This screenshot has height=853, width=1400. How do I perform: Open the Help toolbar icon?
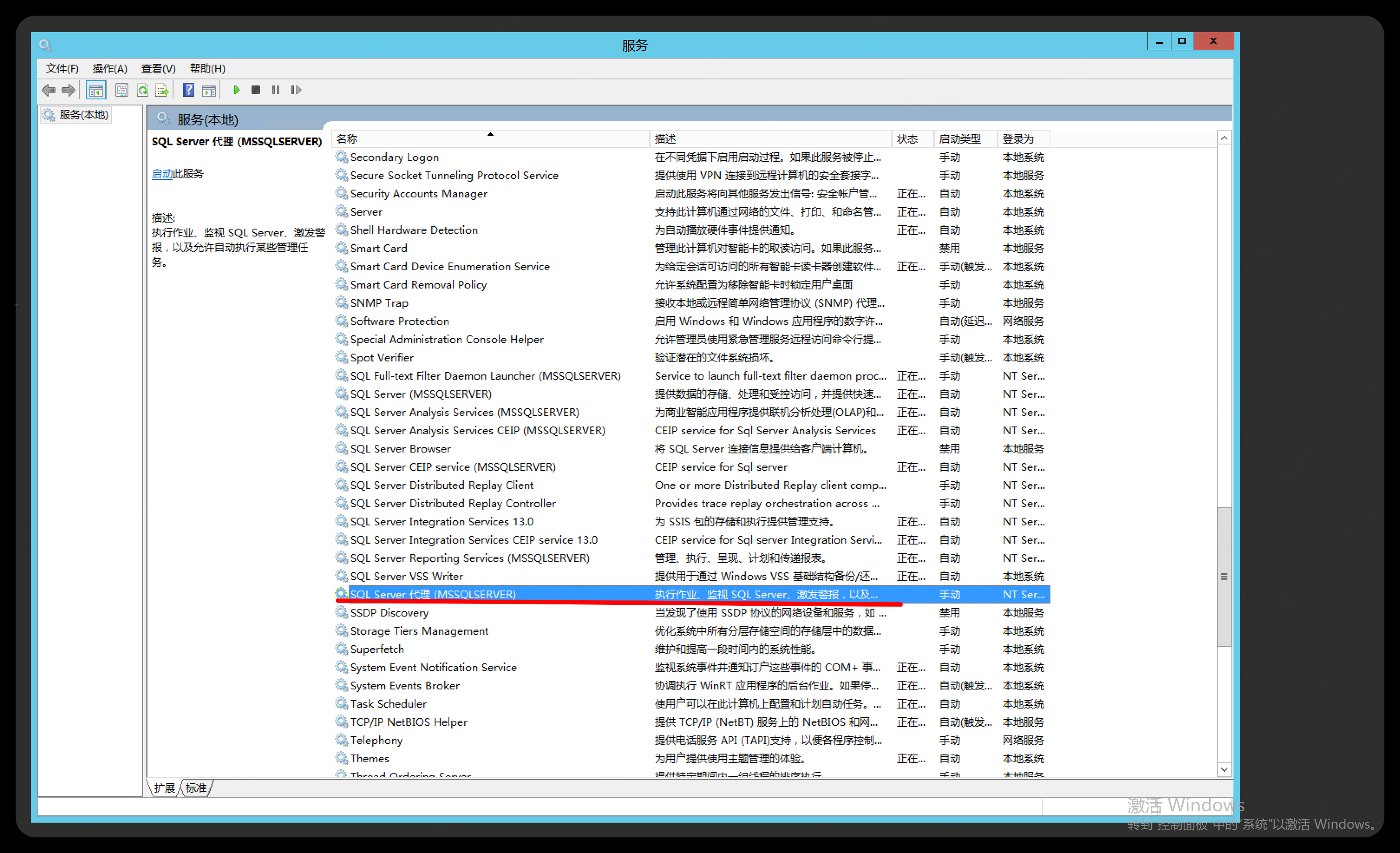(189, 90)
